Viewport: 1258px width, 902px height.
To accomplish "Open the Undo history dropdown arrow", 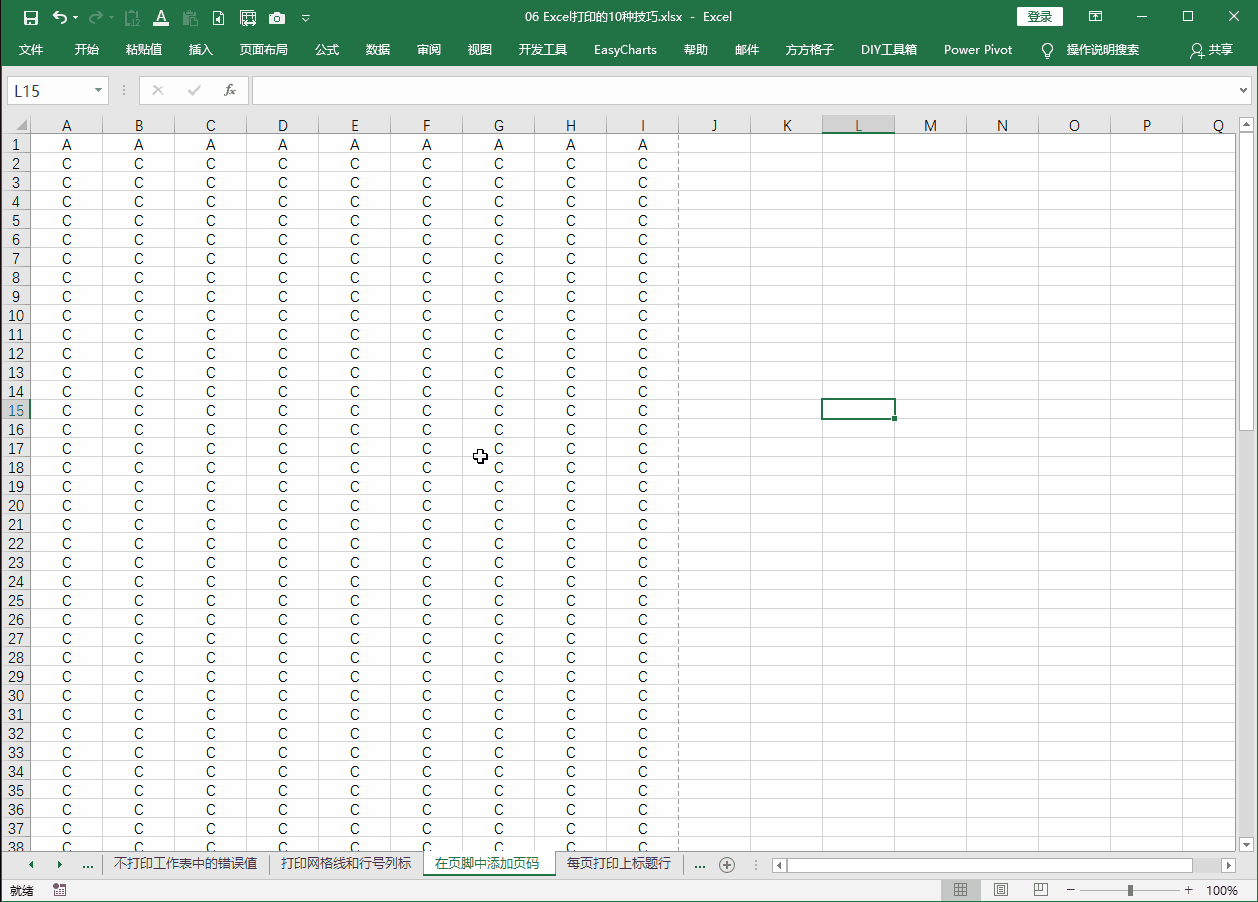I will (76, 18).
